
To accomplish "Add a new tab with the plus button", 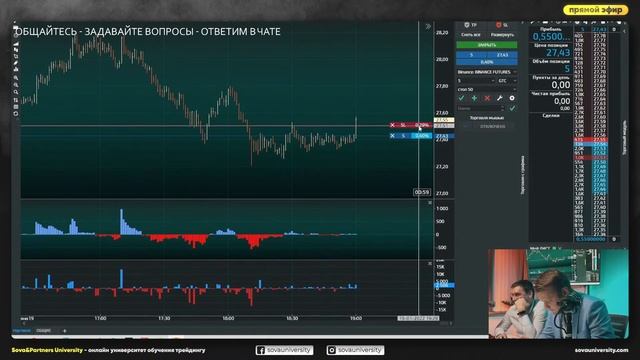I will [64, 331].
